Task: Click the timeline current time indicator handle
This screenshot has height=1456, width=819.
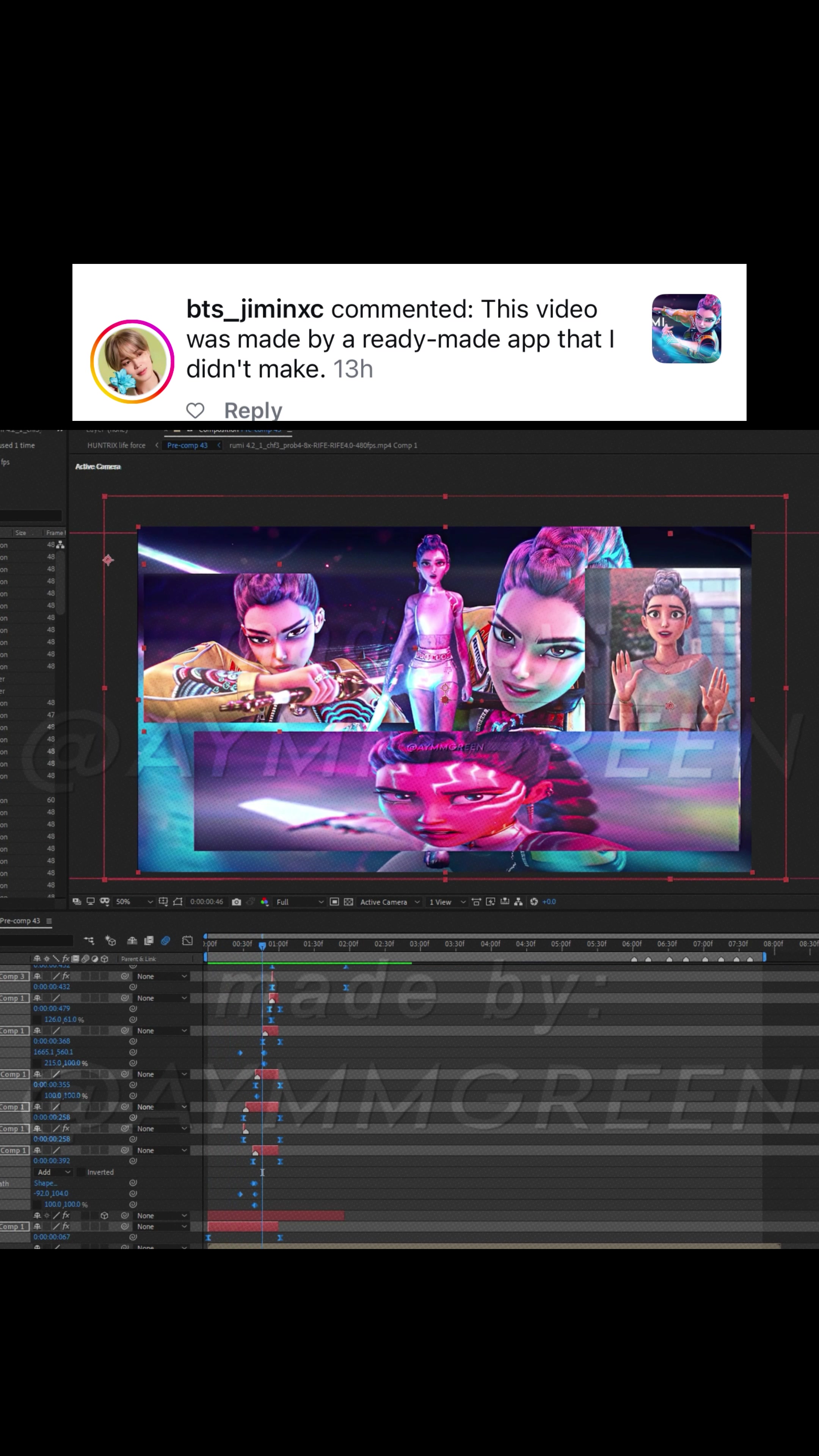Action: point(262,945)
